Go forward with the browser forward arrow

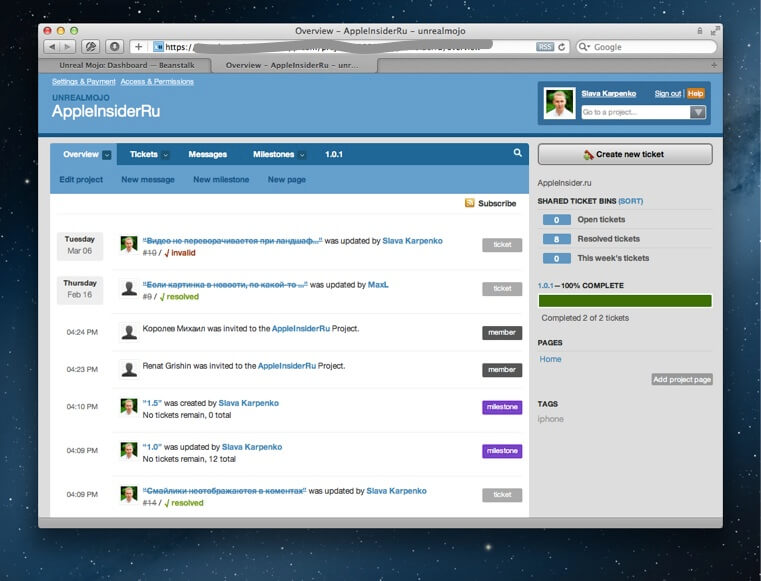[67, 47]
